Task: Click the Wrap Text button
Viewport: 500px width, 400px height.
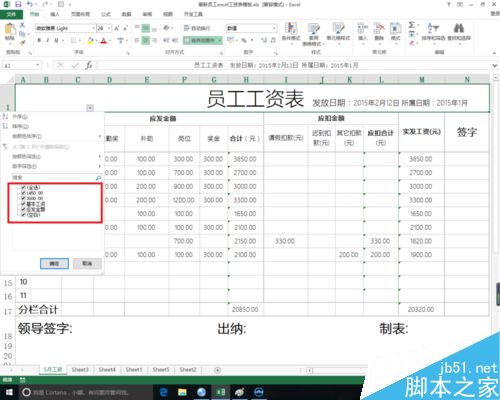Action: pos(197,28)
